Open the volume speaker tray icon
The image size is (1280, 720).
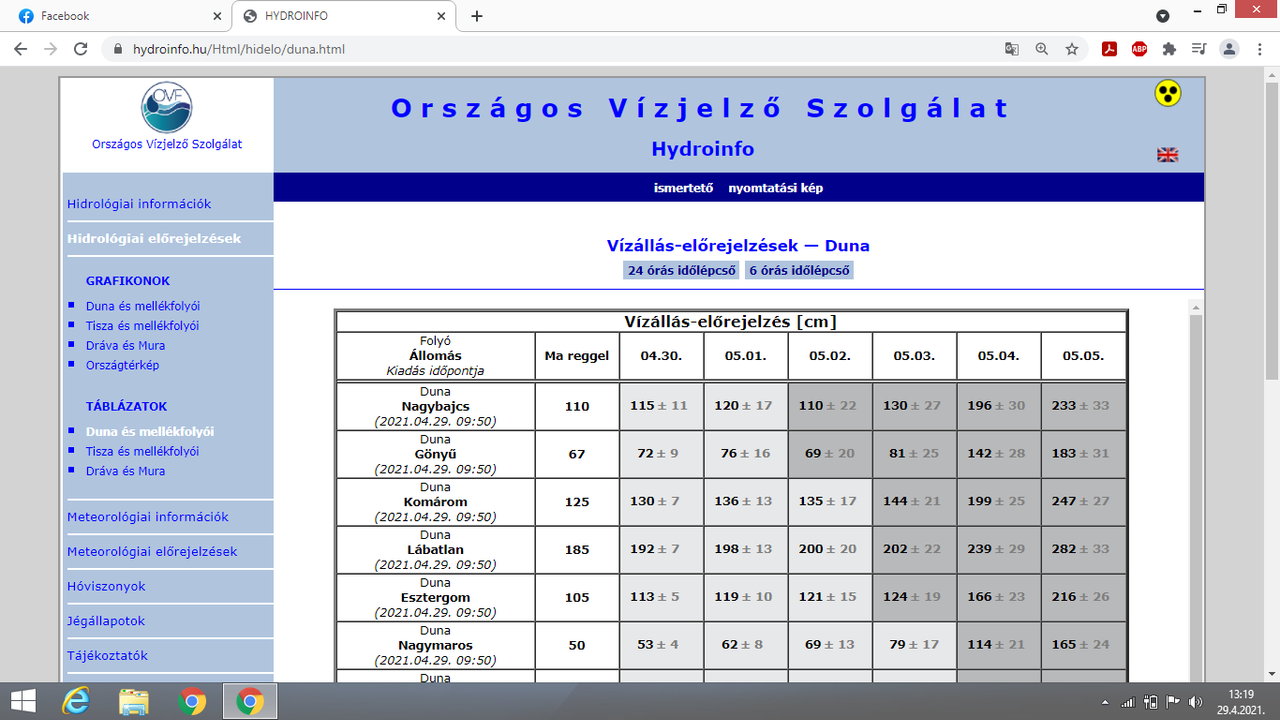coord(1197,702)
